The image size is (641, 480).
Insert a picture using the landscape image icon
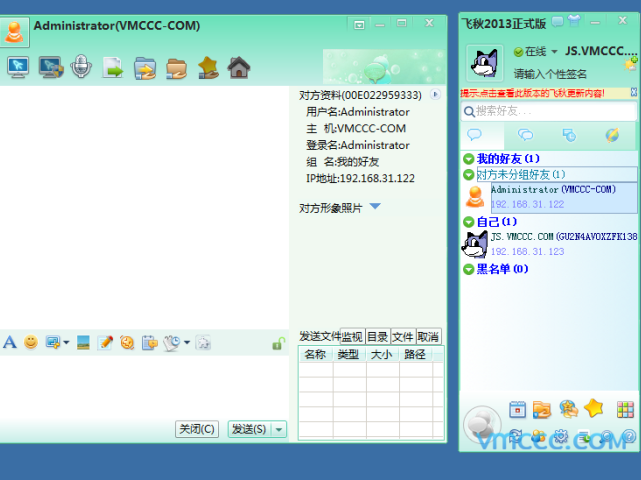(x=83, y=342)
